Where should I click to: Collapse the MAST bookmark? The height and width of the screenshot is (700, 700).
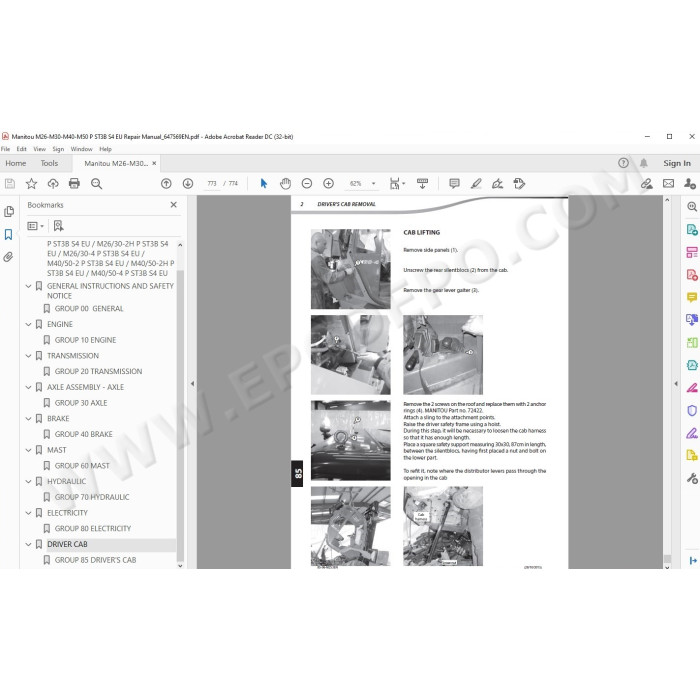pyautogui.click(x=28, y=450)
